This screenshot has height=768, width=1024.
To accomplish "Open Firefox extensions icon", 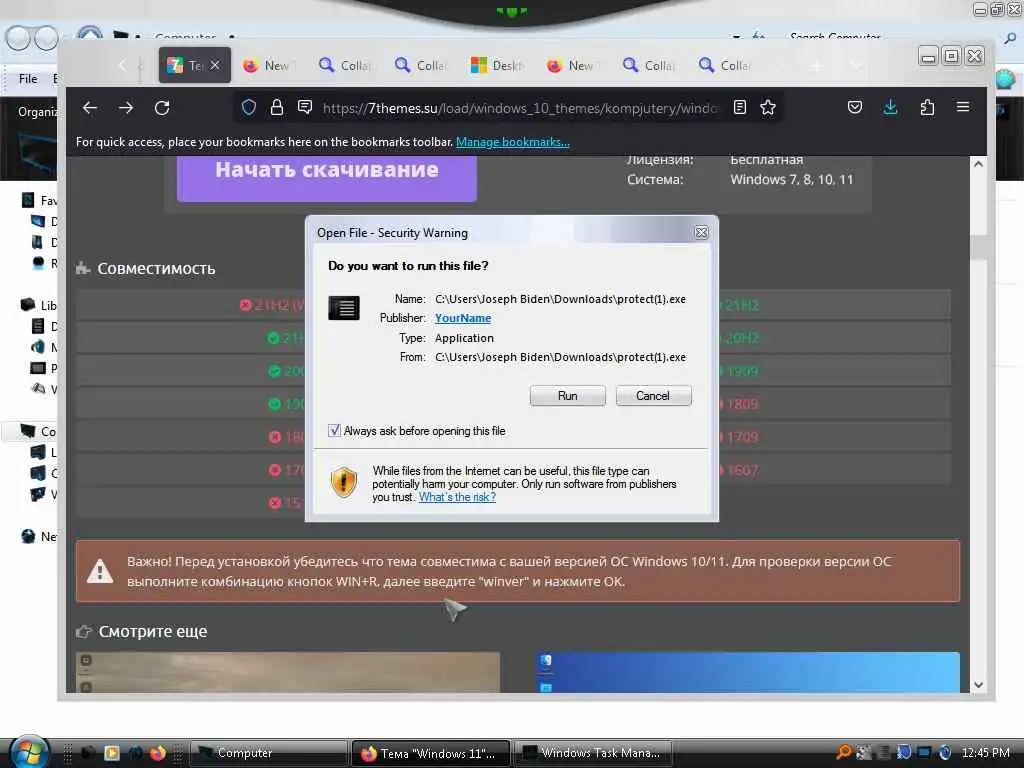I will click(x=927, y=107).
